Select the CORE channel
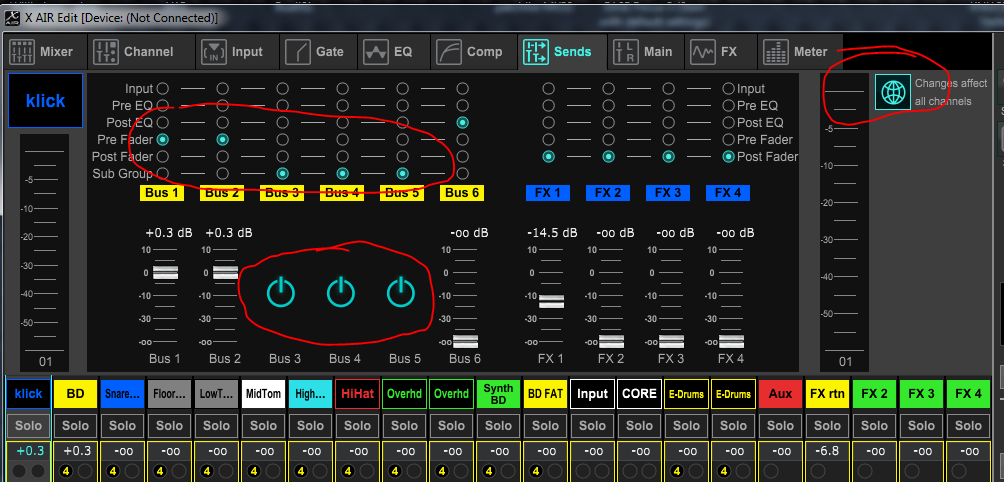This screenshot has width=1004, height=482. (x=639, y=394)
